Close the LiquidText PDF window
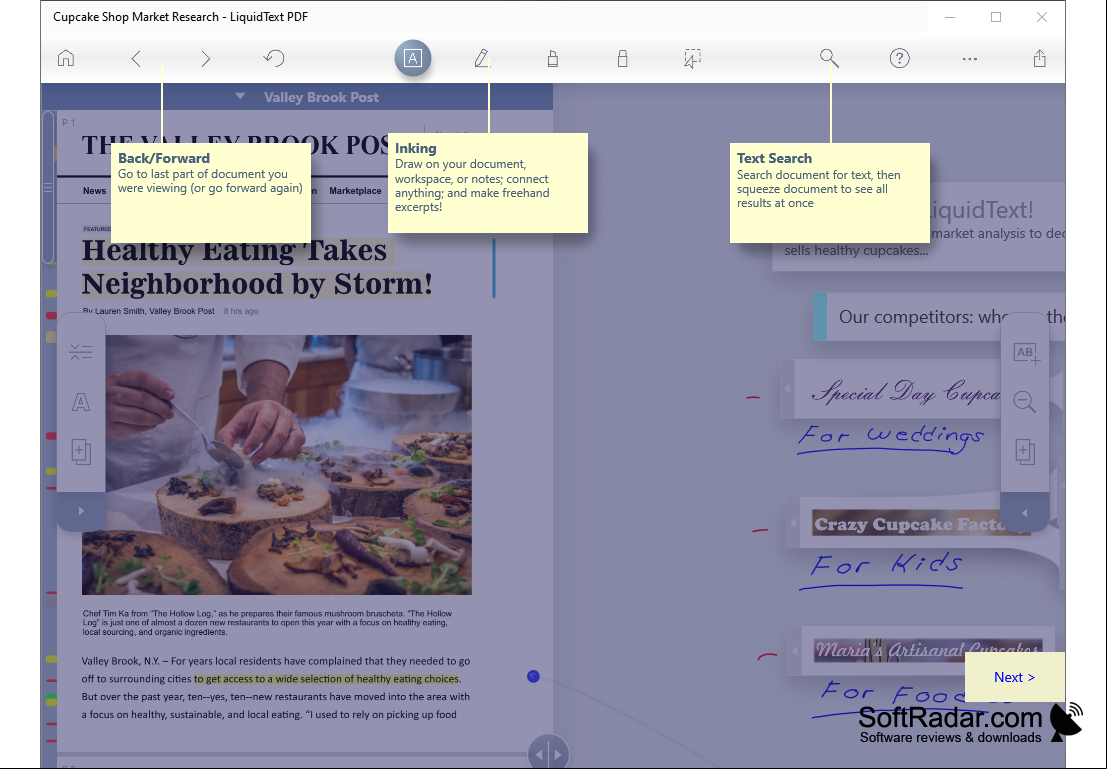Screen dimensions: 1107x769 (x=1041, y=17)
